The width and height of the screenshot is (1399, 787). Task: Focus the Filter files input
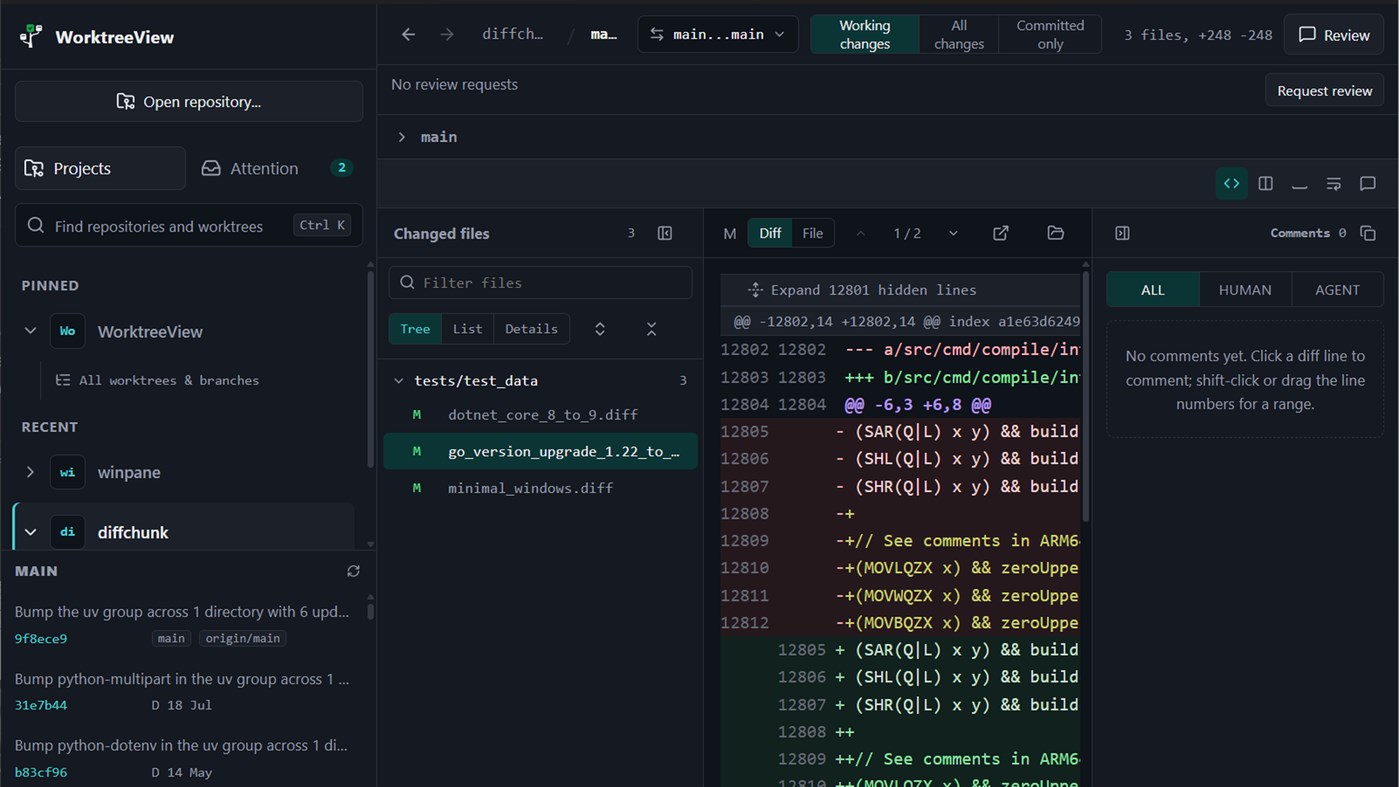(x=540, y=283)
